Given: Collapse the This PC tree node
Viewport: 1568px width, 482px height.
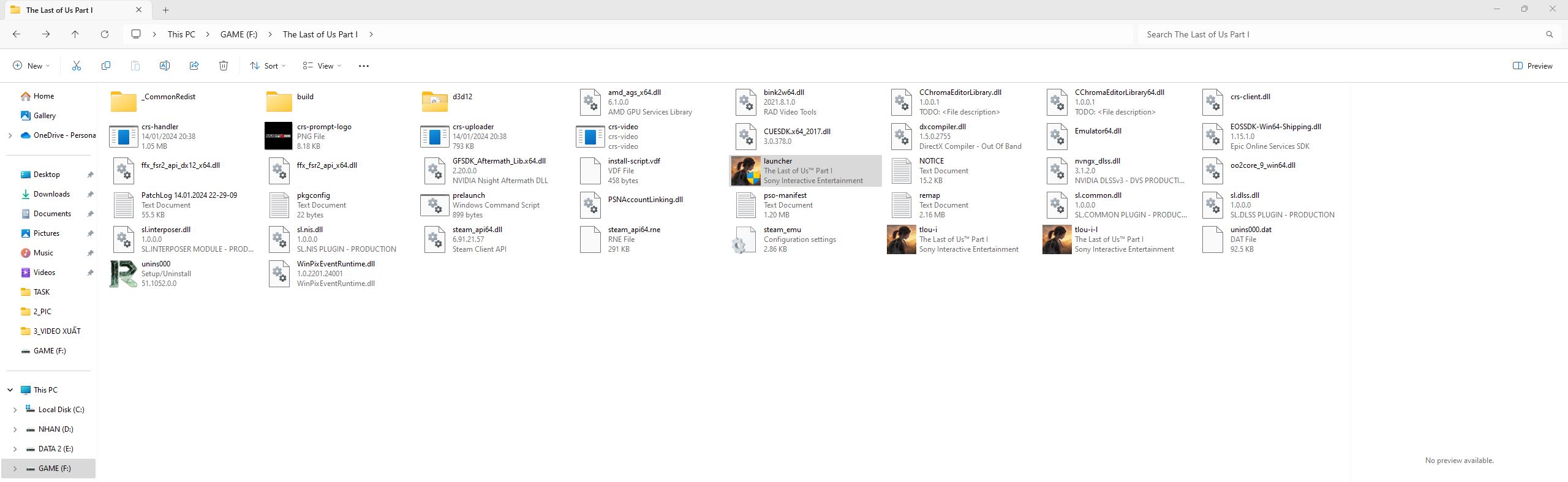Looking at the screenshot, I should coord(10,390).
